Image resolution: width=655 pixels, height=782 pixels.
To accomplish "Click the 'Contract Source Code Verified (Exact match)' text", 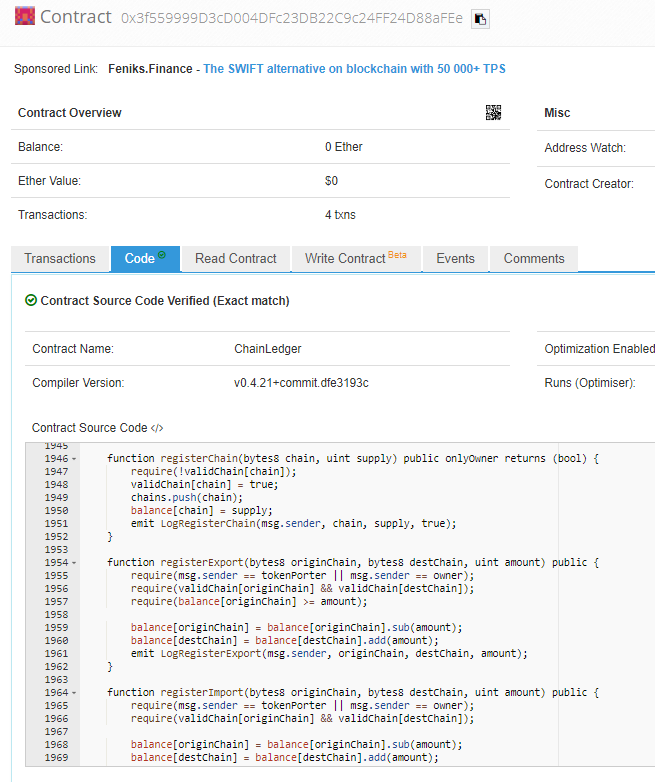I will 165,301.
